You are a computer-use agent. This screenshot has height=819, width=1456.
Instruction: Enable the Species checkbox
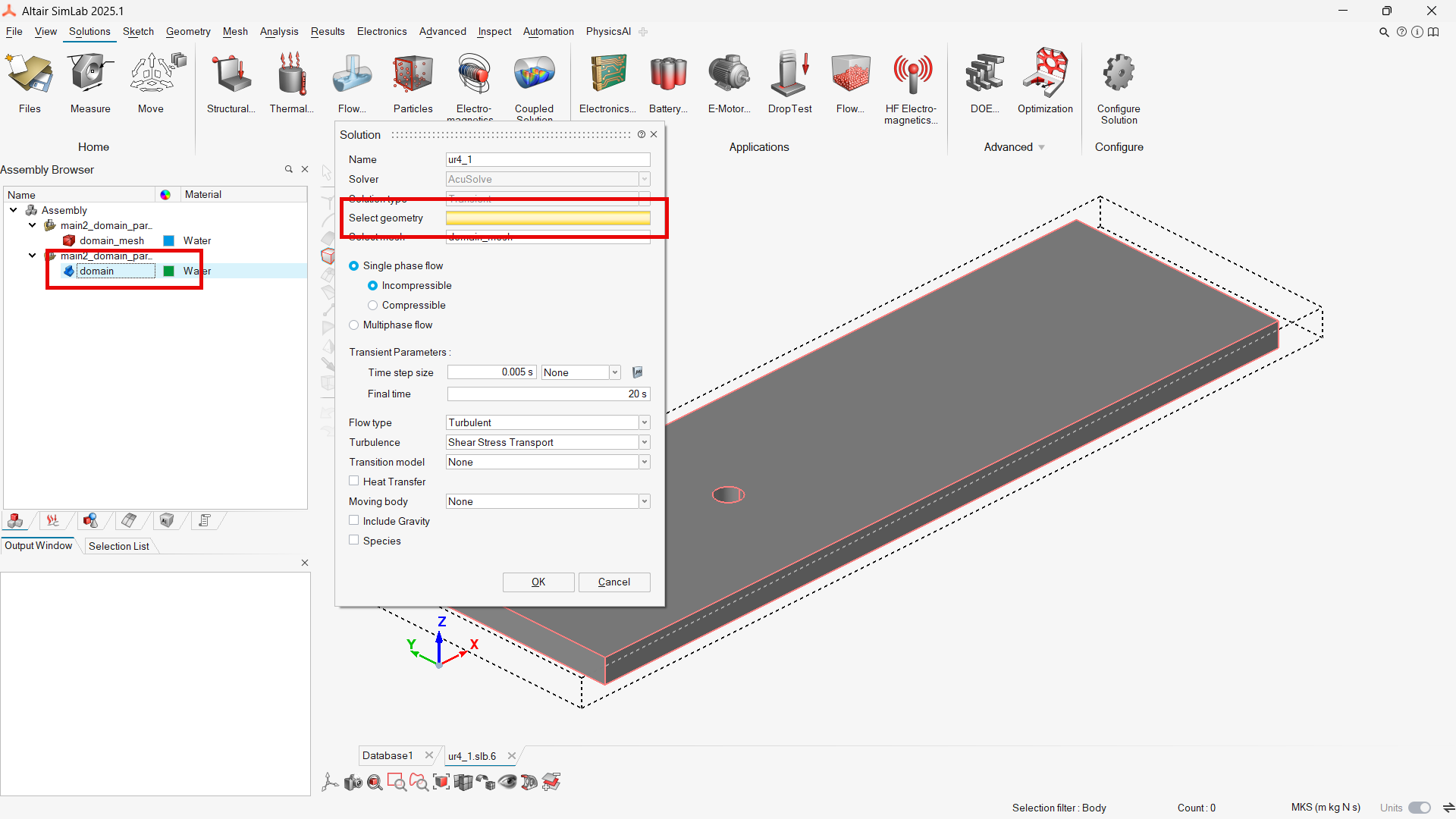click(x=353, y=540)
